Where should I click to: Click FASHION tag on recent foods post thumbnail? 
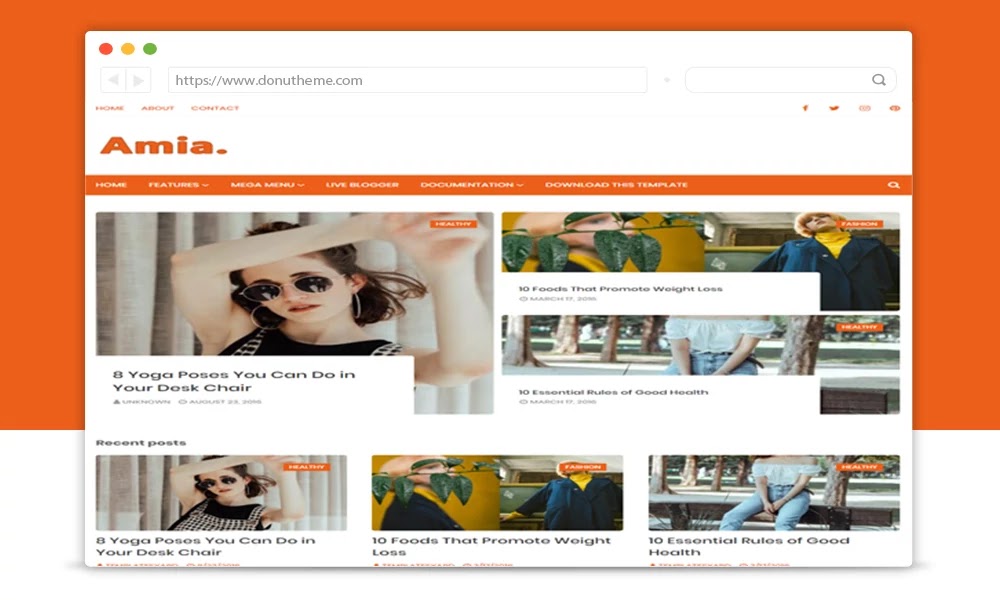pos(583,467)
